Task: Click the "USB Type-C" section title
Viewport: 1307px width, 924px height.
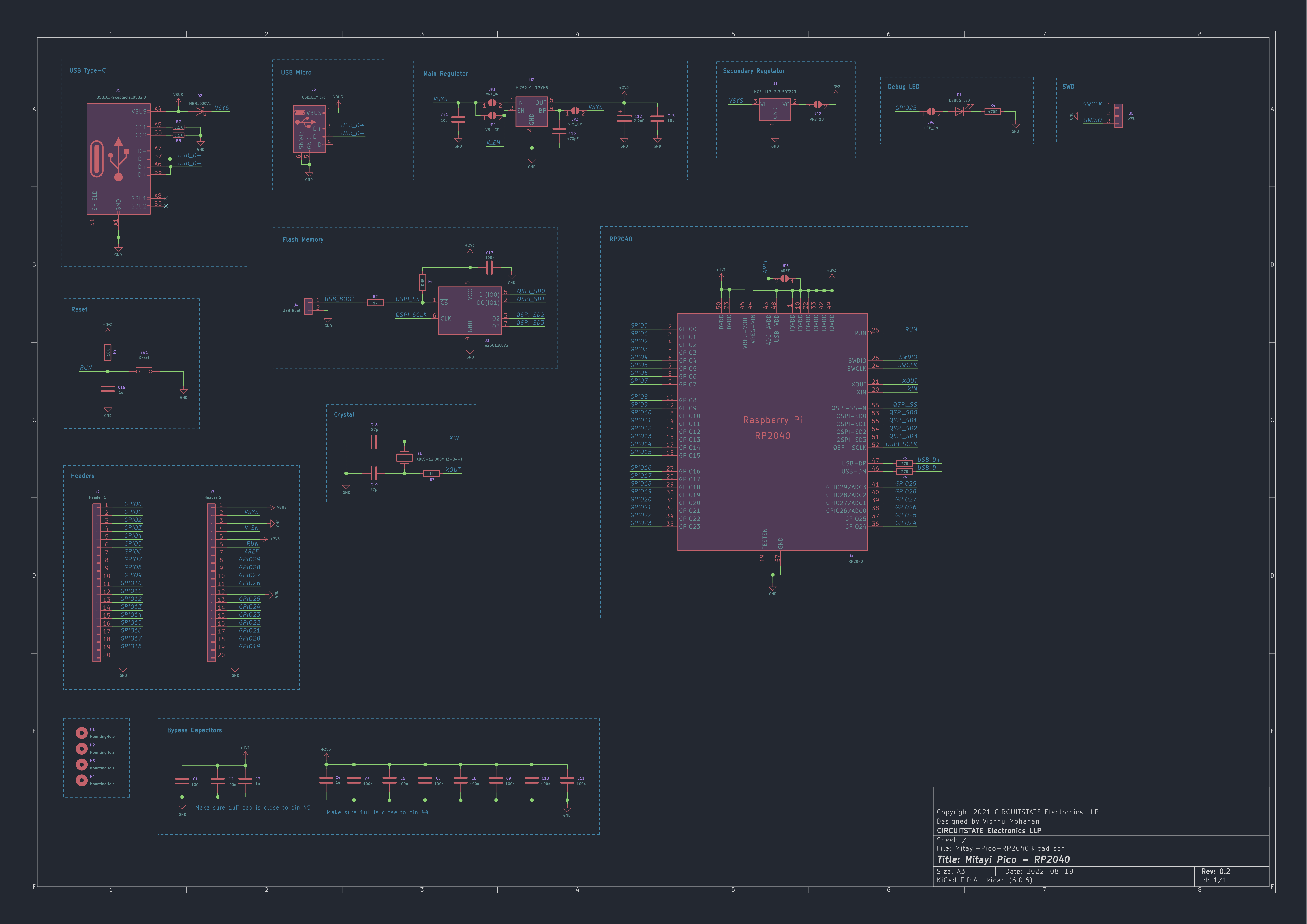Action: pos(88,71)
